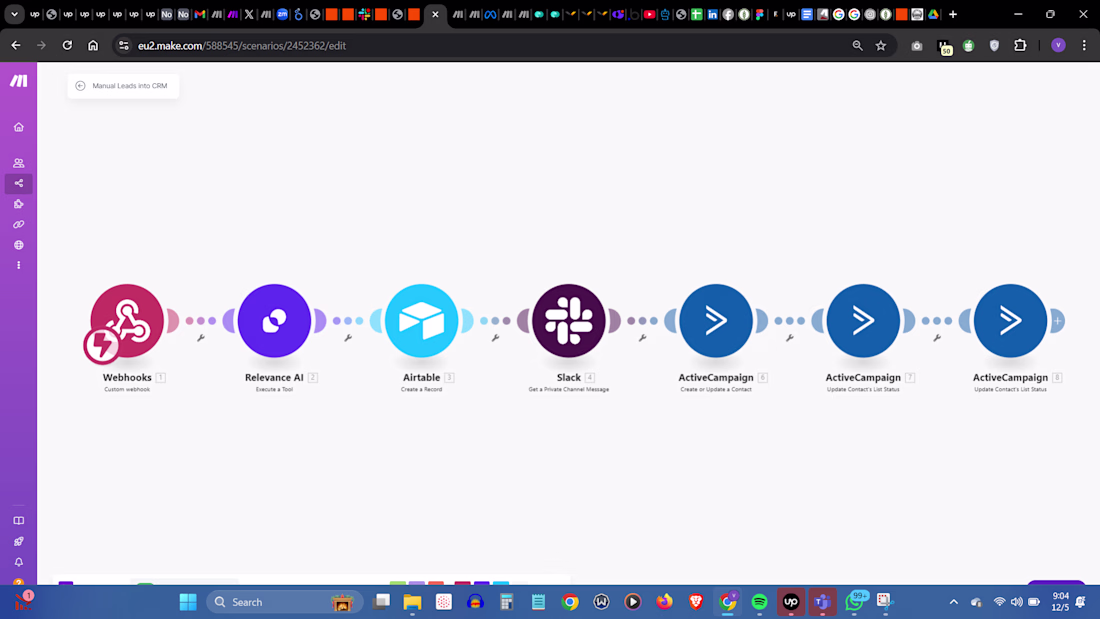1100x619 pixels.
Task: Open the Relevance AI module
Action: pyautogui.click(x=274, y=321)
